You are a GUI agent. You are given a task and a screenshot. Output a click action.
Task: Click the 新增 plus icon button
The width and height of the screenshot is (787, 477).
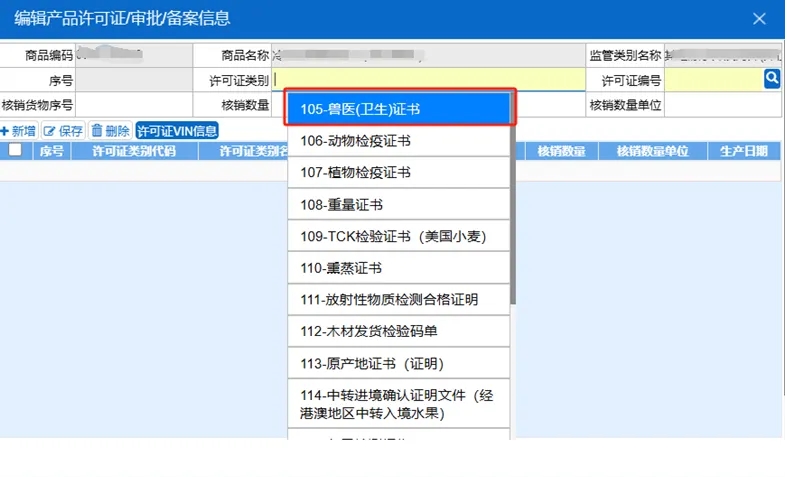pyautogui.click(x=19, y=131)
